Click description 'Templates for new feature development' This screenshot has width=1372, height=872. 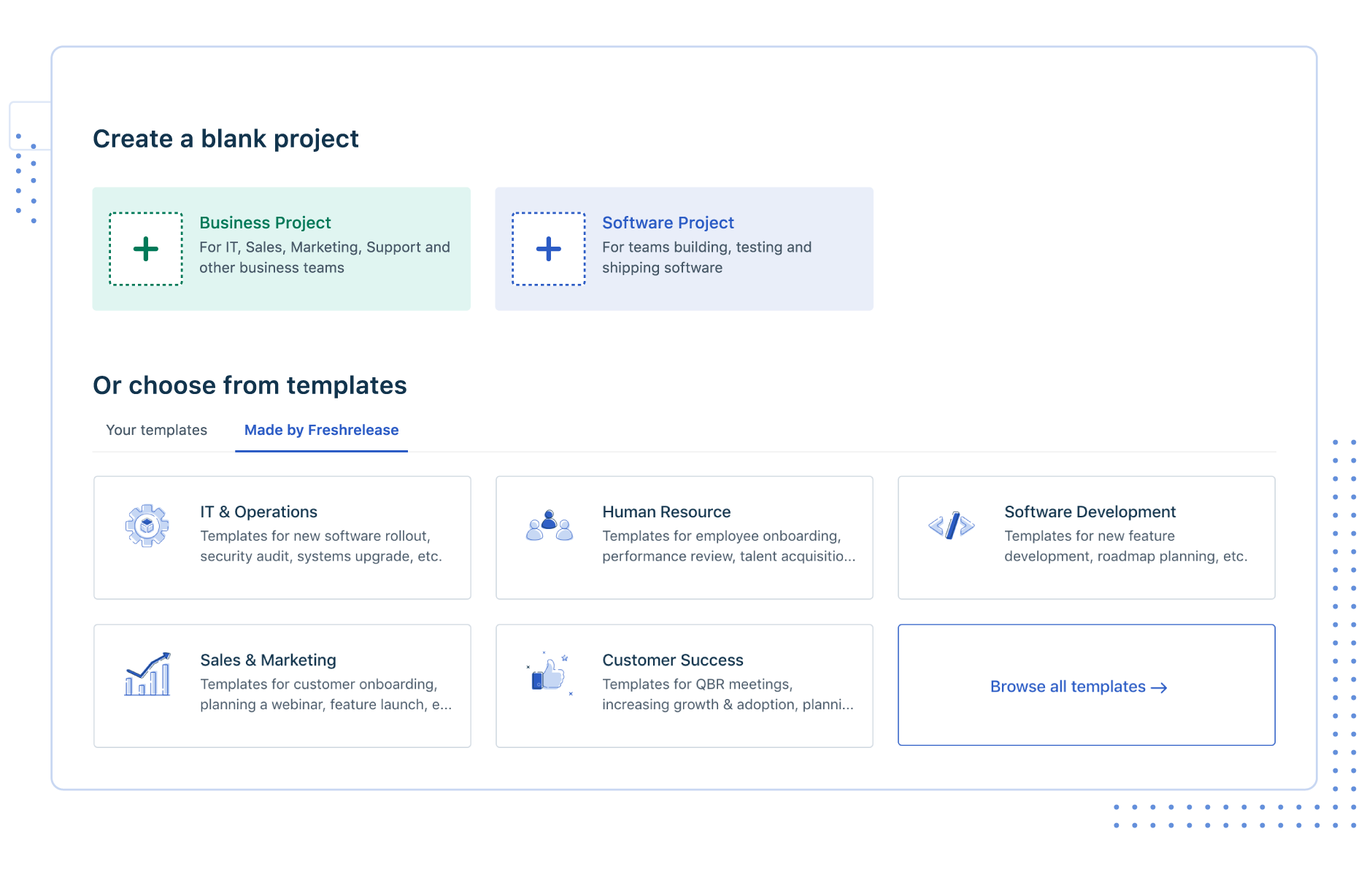click(1126, 546)
